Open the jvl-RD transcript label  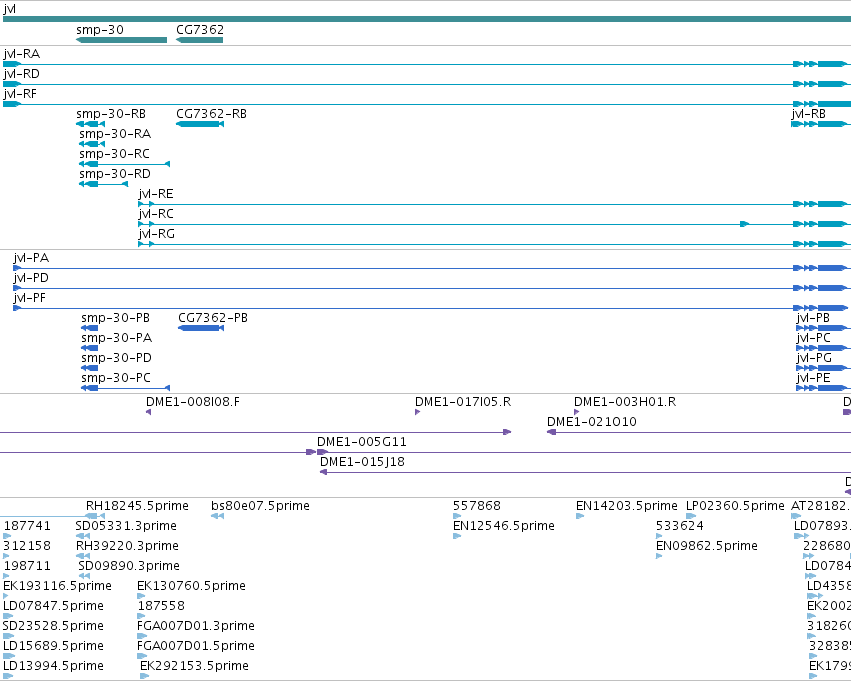pos(22,74)
